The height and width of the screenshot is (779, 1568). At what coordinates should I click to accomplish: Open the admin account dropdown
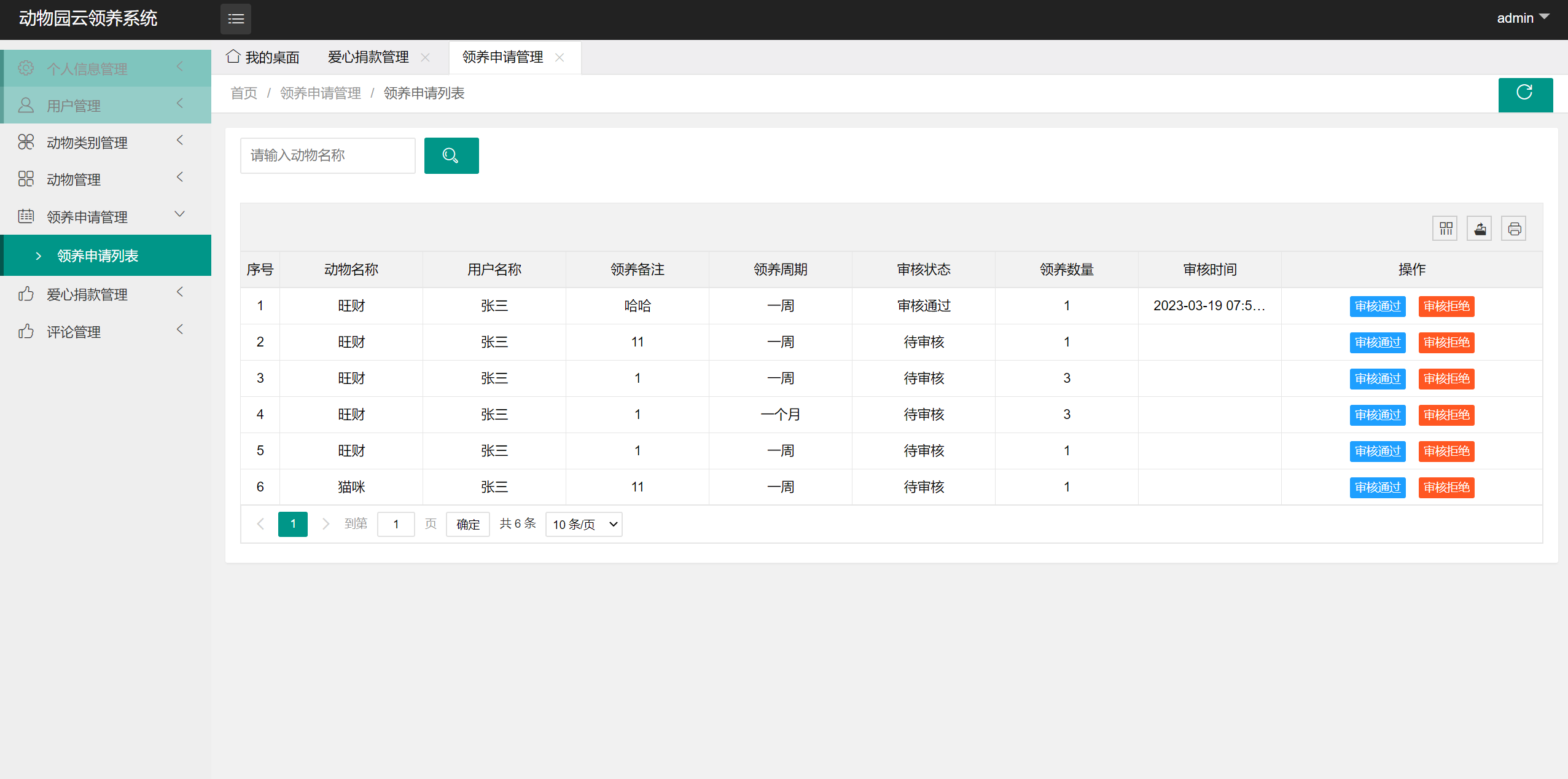[x=1521, y=17]
